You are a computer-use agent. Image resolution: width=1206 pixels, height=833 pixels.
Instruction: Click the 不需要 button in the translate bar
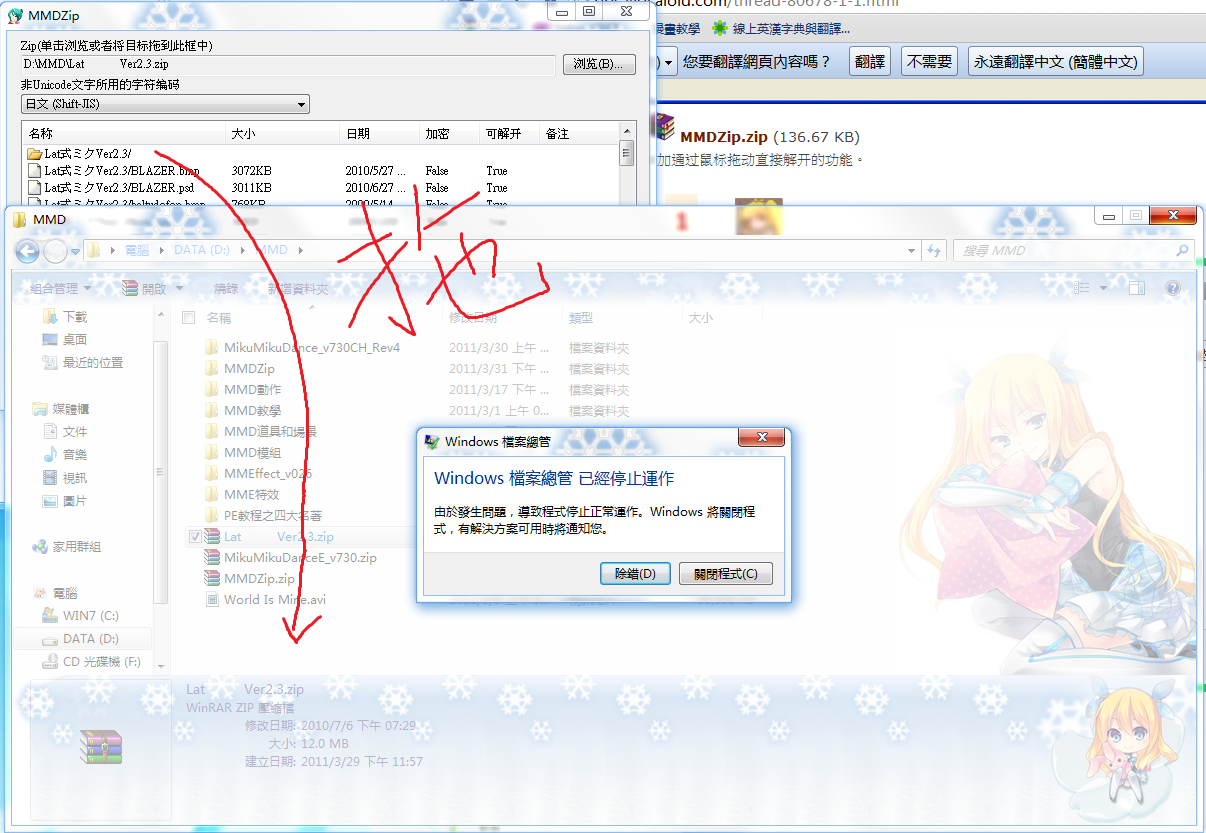point(930,61)
